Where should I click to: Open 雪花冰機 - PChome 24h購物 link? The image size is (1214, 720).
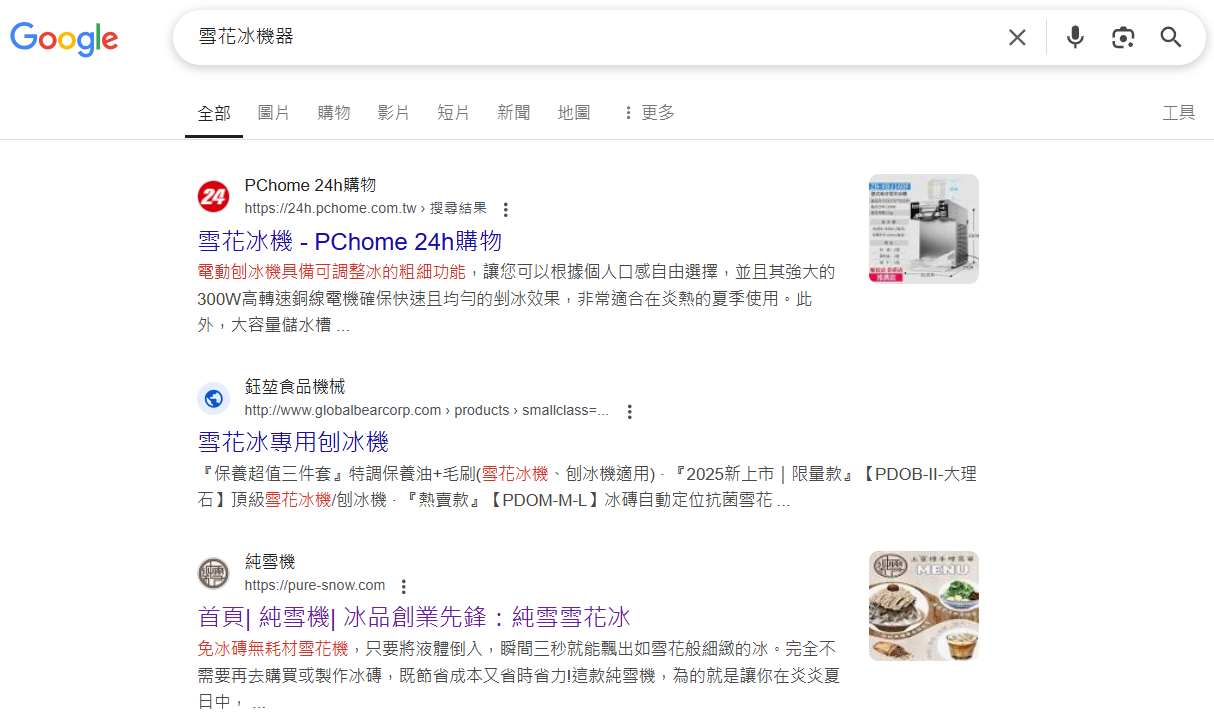click(x=350, y=241)
